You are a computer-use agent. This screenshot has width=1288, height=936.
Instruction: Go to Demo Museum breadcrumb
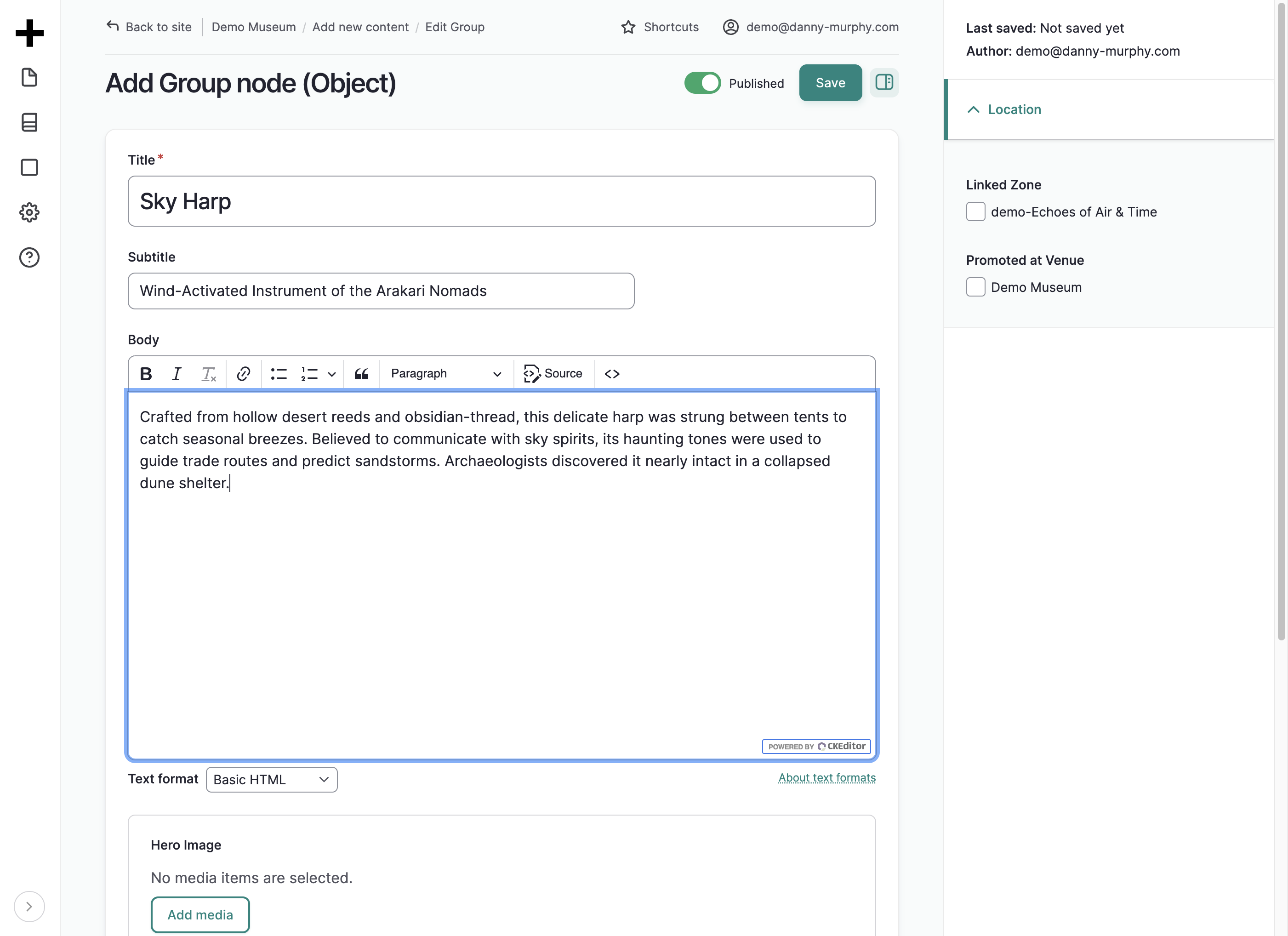(254, 27)
